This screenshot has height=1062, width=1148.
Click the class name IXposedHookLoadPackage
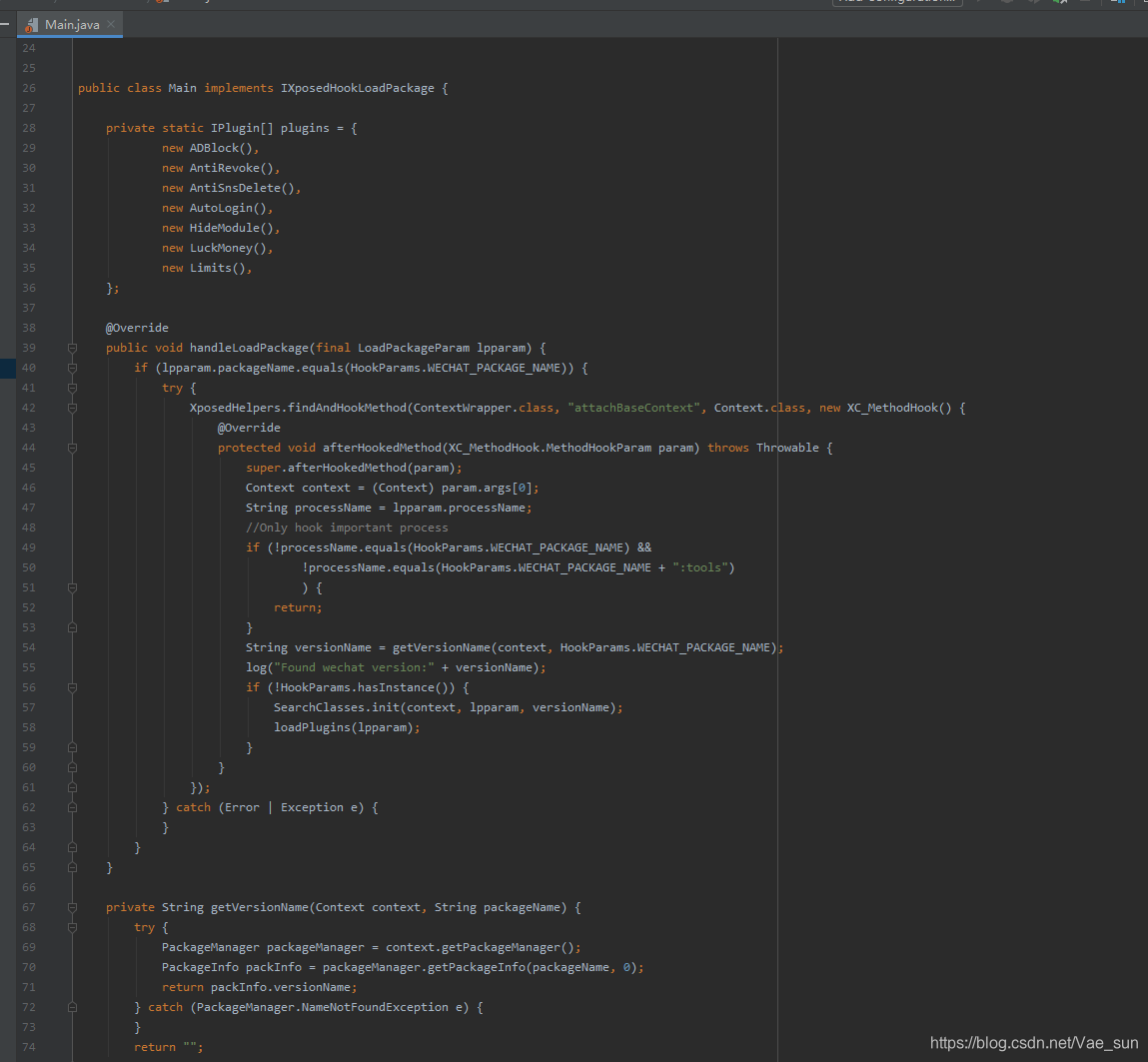[358, 88]
